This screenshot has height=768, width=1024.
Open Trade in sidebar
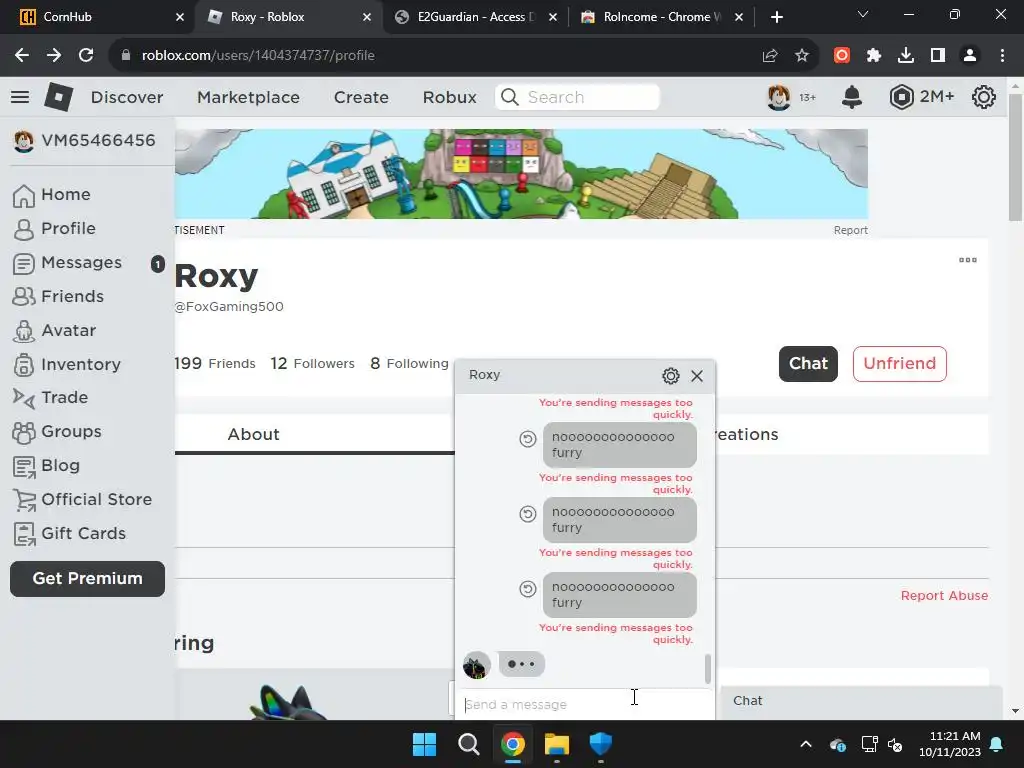pyautogui.click(x=51, y=398)
